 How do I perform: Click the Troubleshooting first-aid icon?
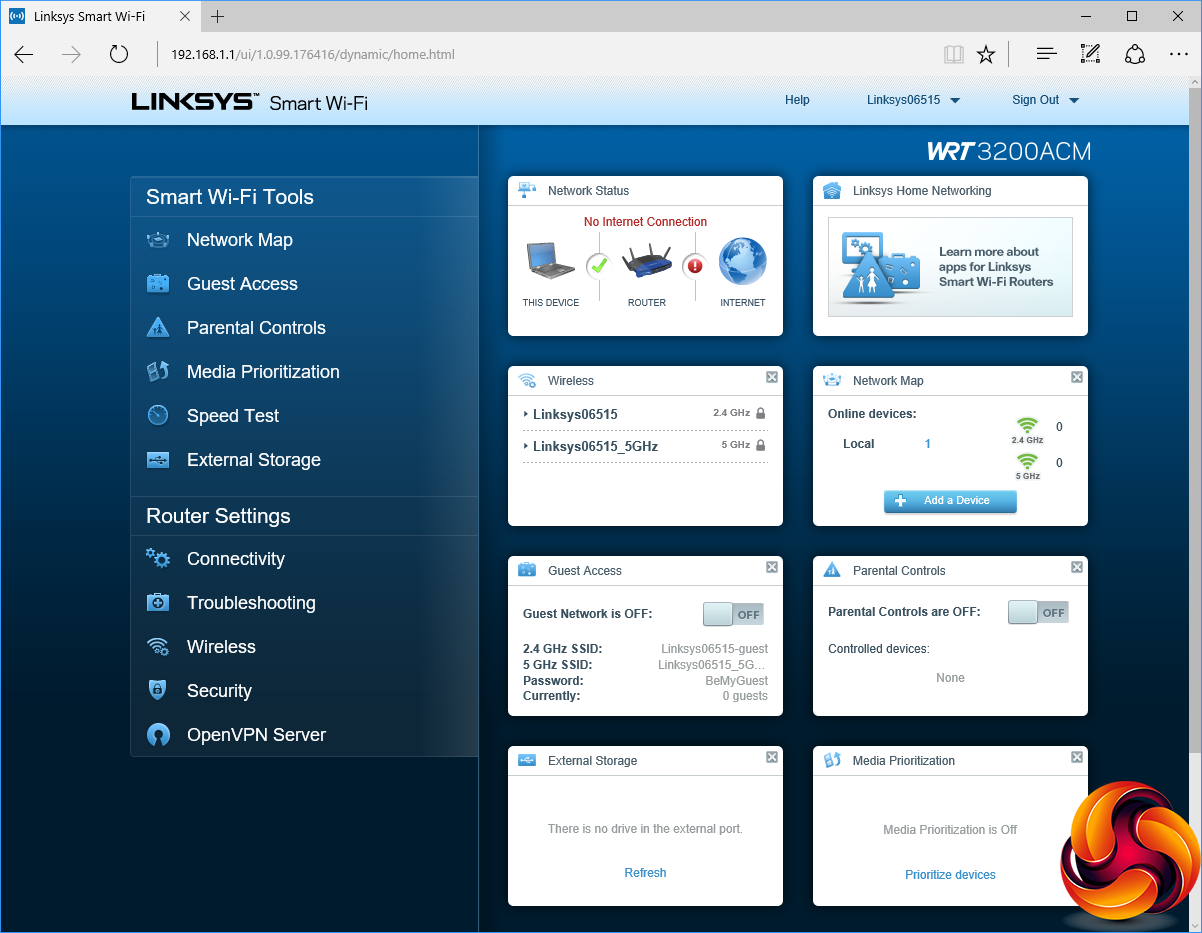(158, 603)
